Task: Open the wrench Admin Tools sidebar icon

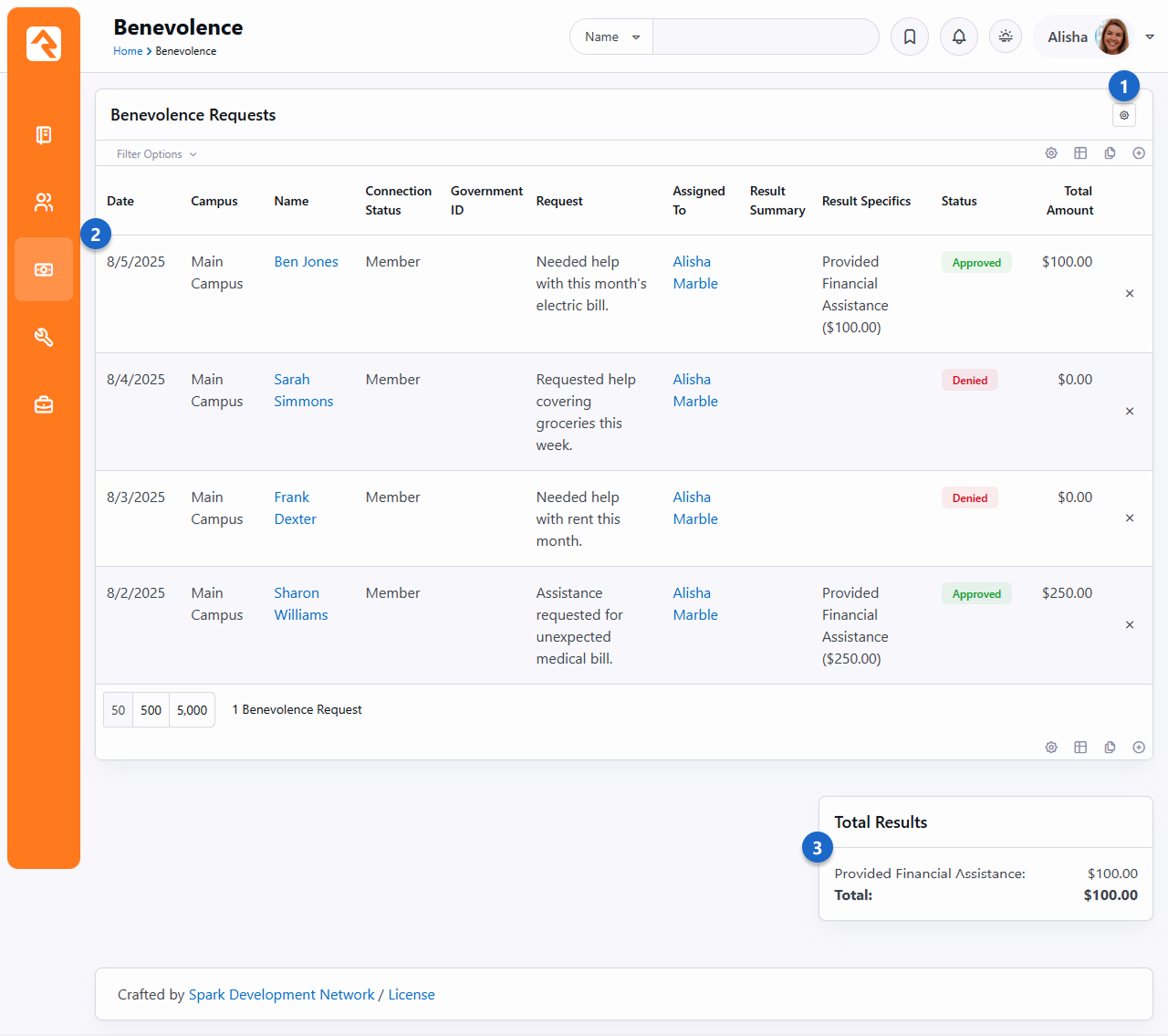Action: point(44,338)
